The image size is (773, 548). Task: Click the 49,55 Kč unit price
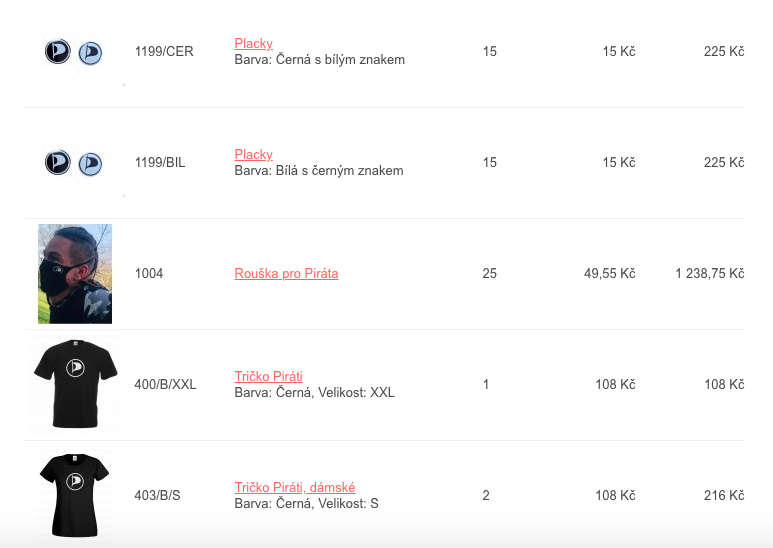609,274
